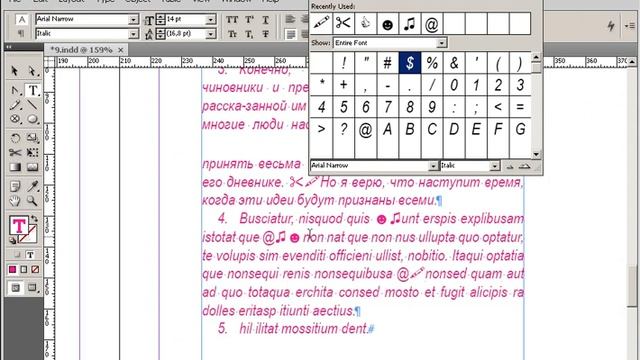Open font style dropdown showing Italic

133,33
